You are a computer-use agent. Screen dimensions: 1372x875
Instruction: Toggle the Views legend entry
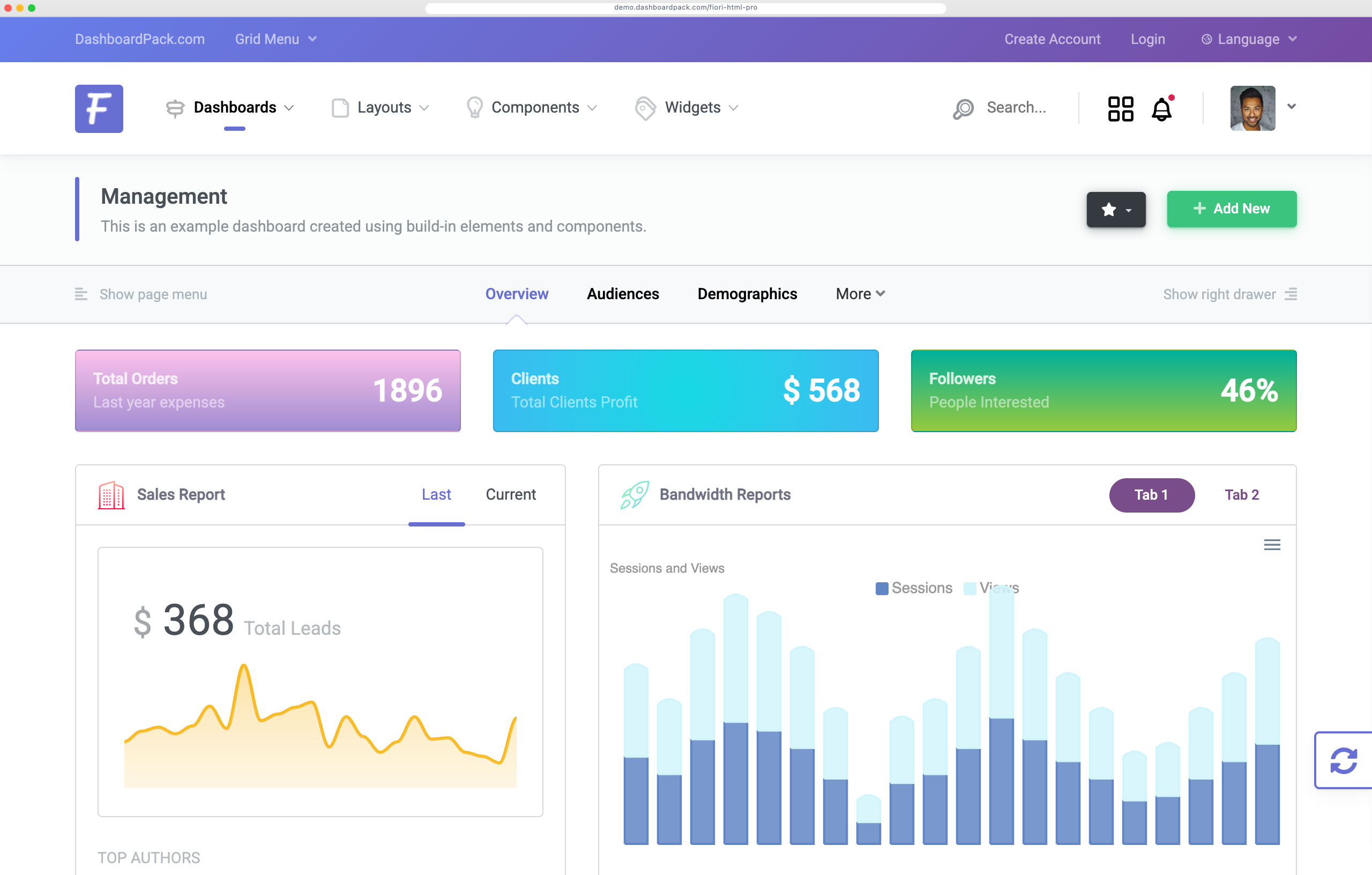(x=991, y=588)
